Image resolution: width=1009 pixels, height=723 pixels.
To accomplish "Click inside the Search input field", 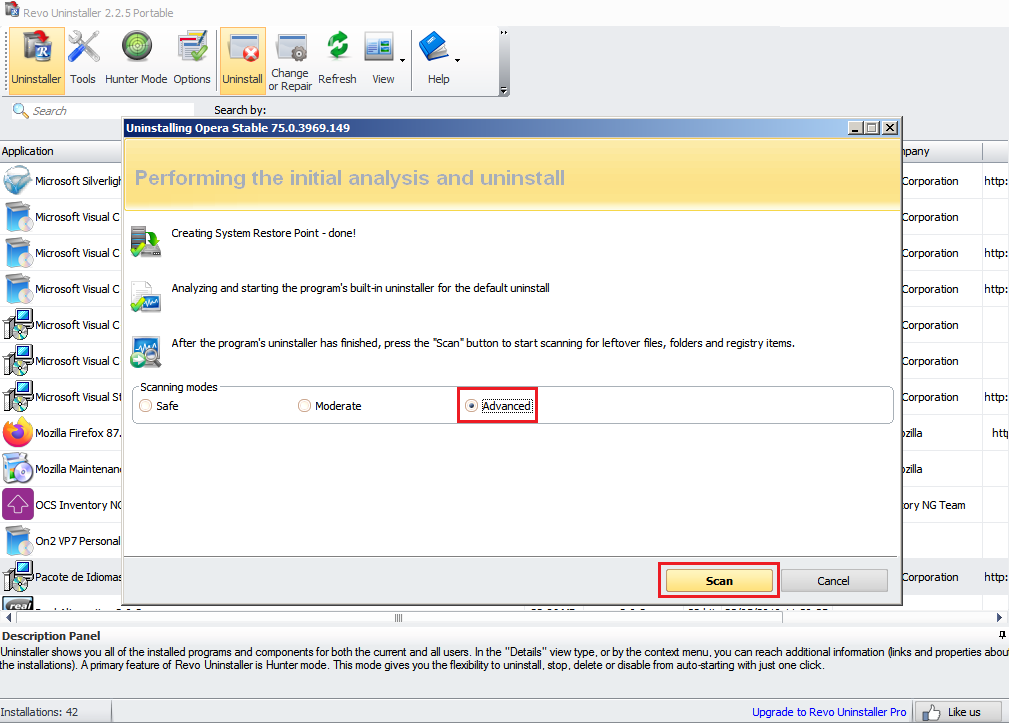I will click(100, 110).
